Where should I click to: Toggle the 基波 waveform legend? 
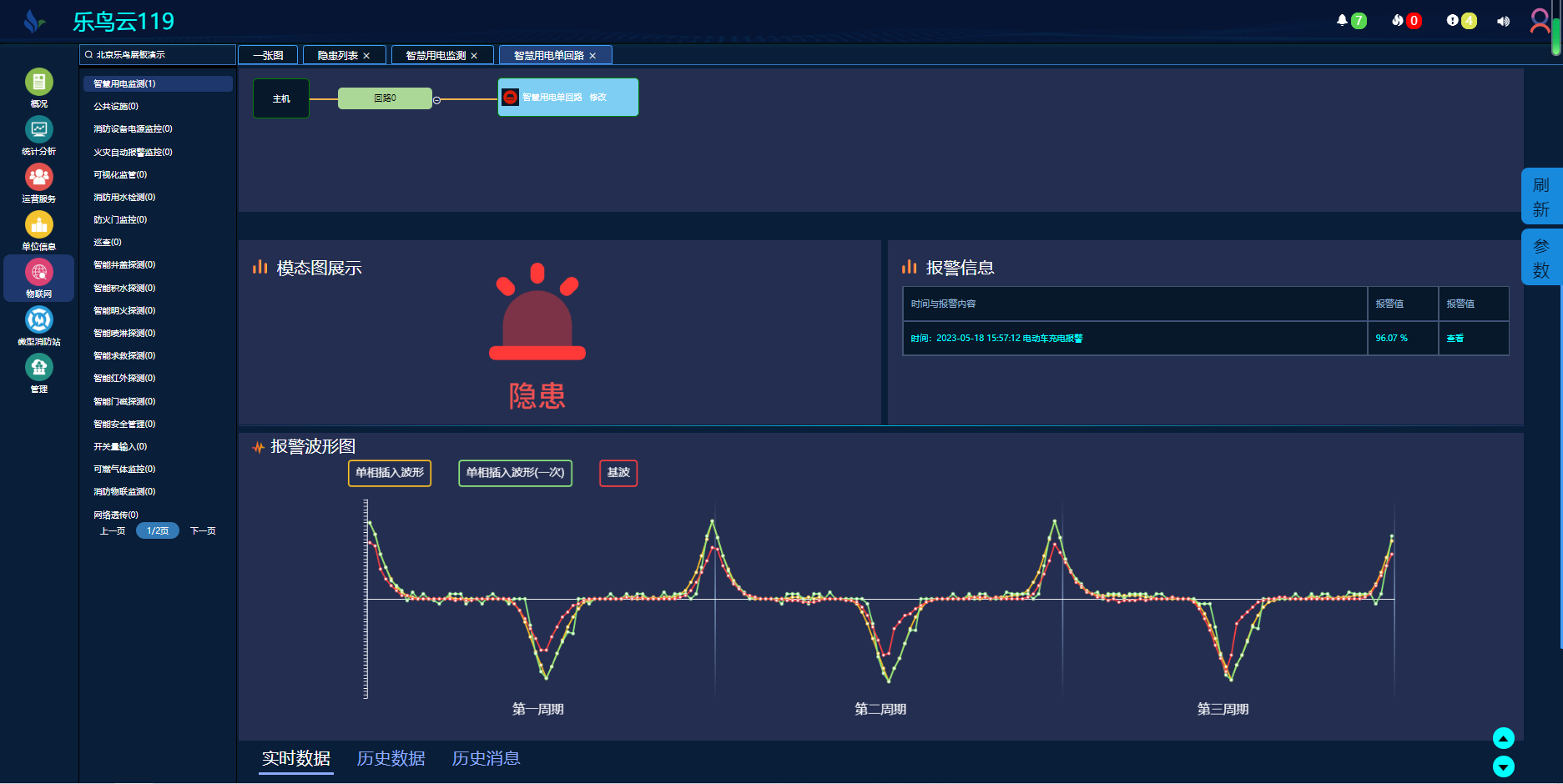tap(618, 473)
